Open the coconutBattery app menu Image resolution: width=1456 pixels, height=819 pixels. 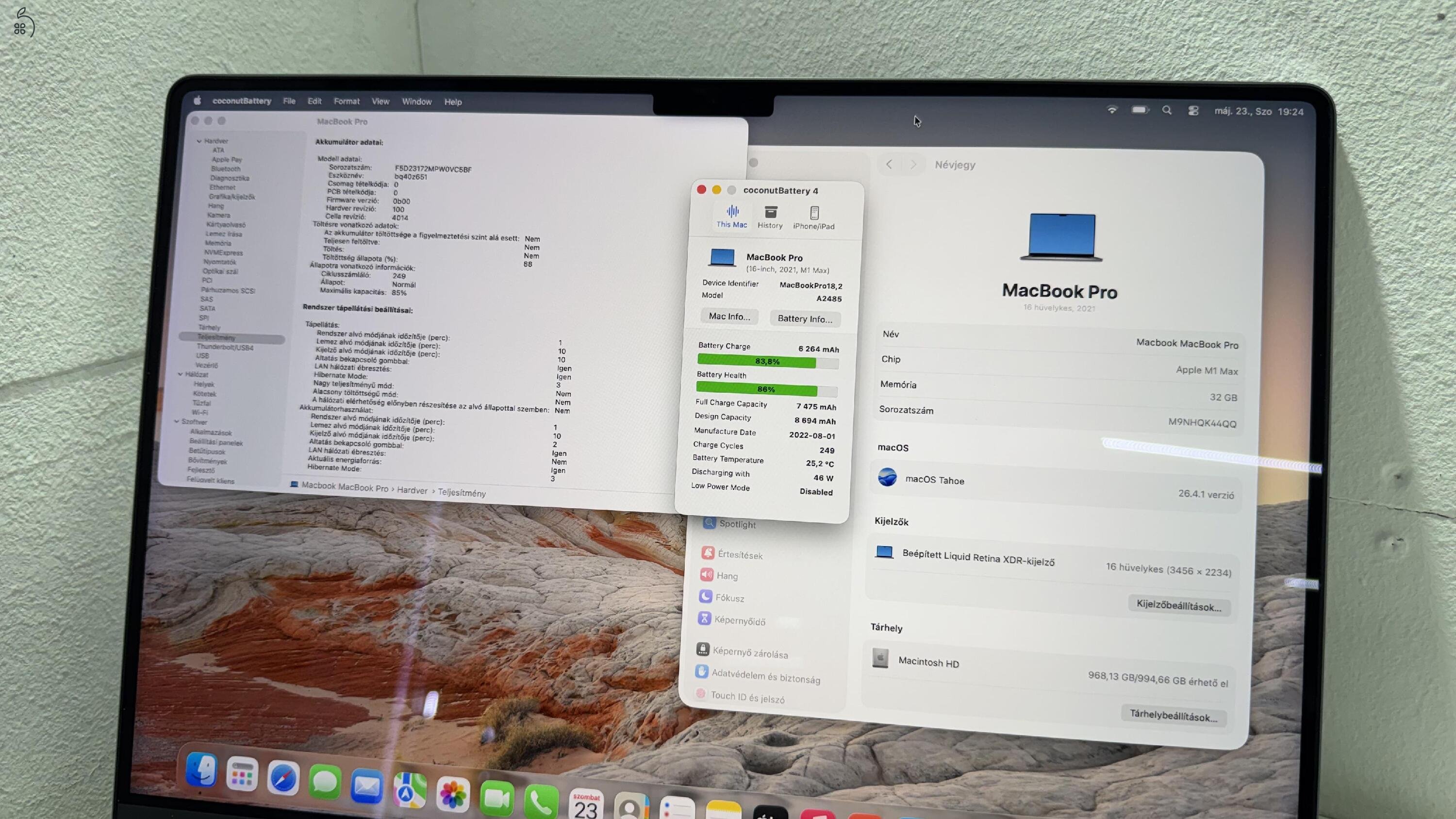coord(241,101)
